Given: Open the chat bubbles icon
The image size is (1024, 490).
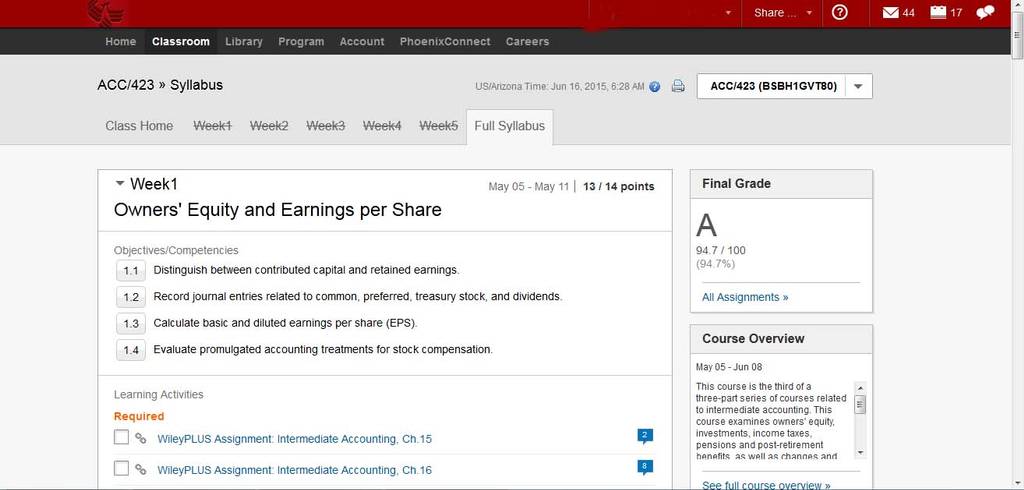Looking at the screenshot, I should pos(985,12).
